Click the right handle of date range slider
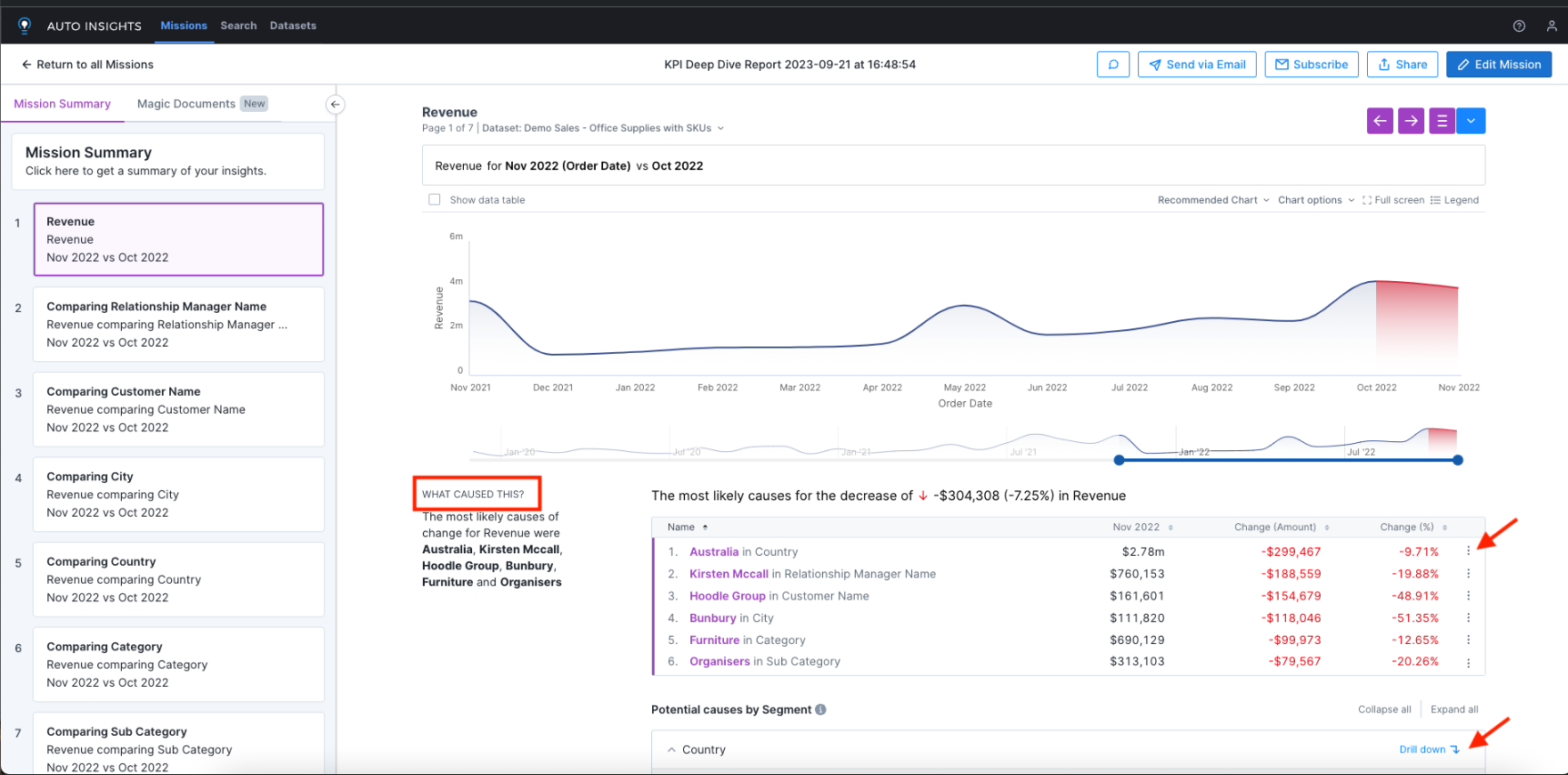1568x775 pixels. pyautogui.click(x=1457, y=460)
